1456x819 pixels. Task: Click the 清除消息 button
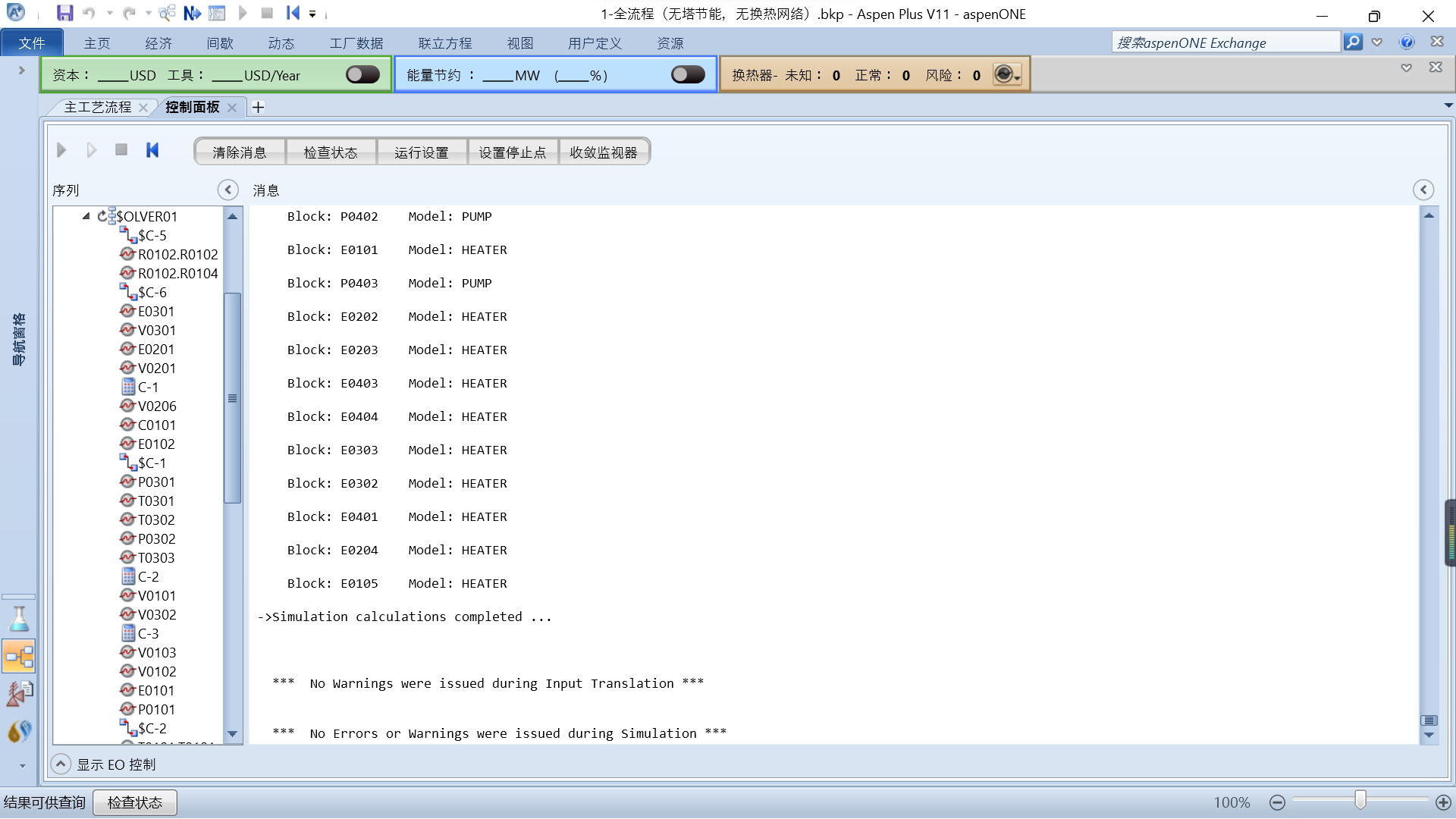pos(240,152)
